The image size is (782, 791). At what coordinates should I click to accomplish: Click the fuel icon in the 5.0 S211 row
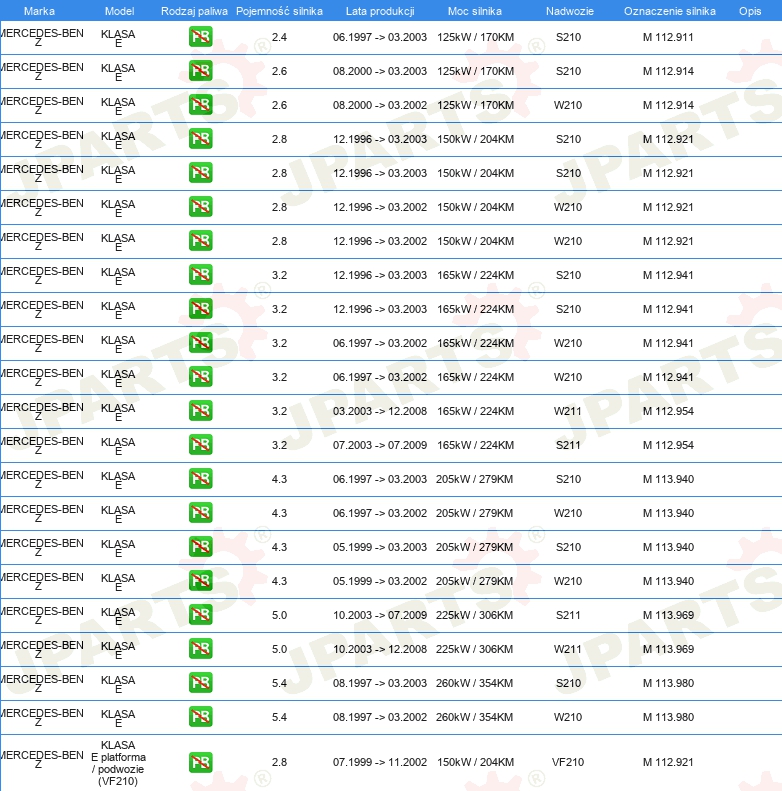click(x=200, y=615)
